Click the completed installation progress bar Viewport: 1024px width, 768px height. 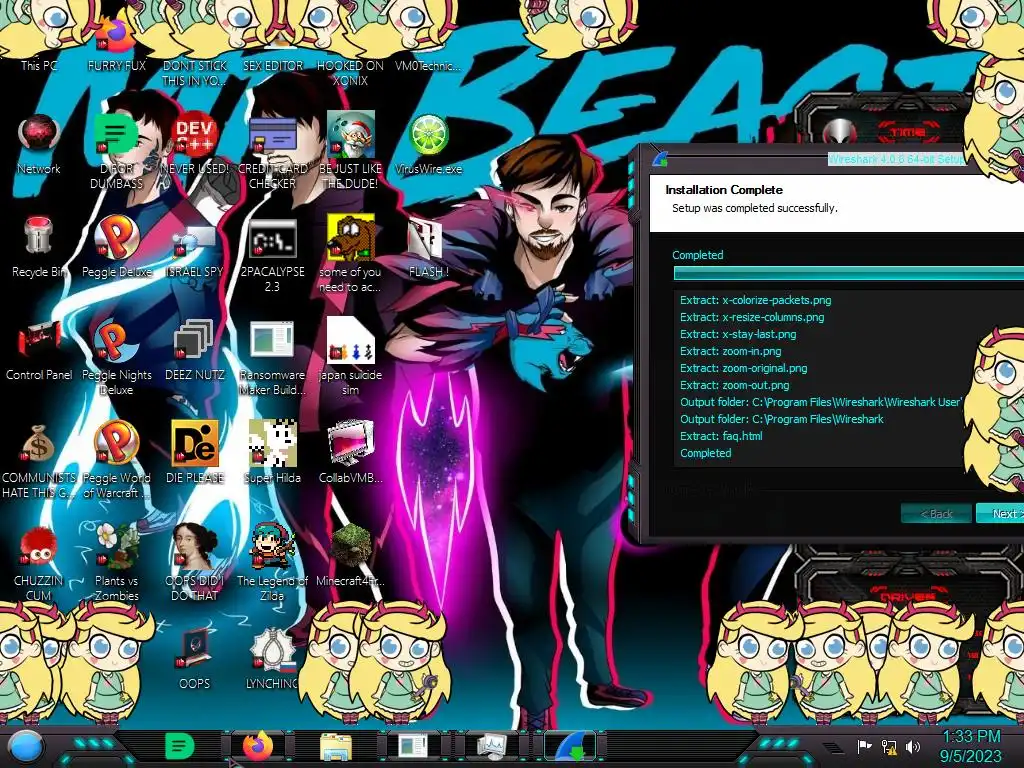click(848, 274)
